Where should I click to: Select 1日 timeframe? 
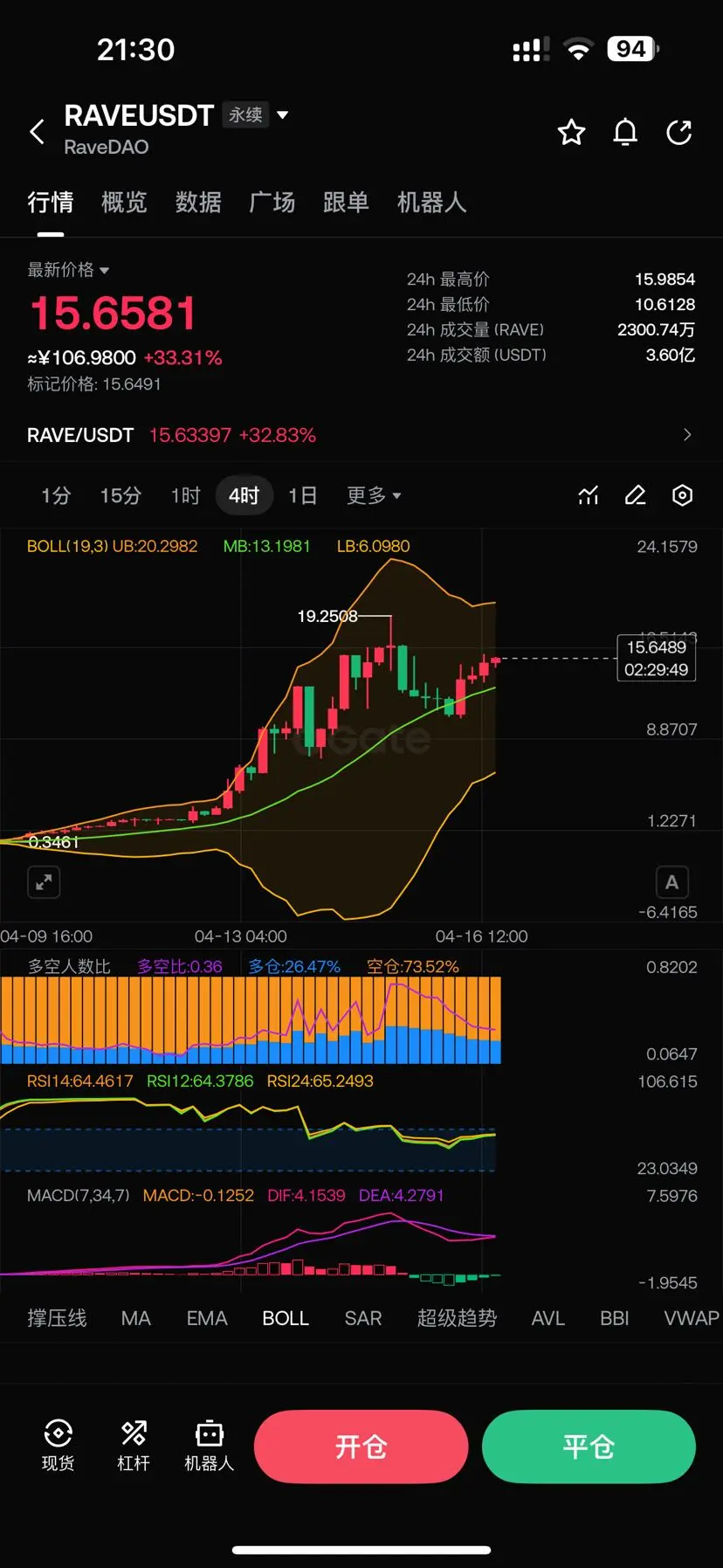point(302,495)
